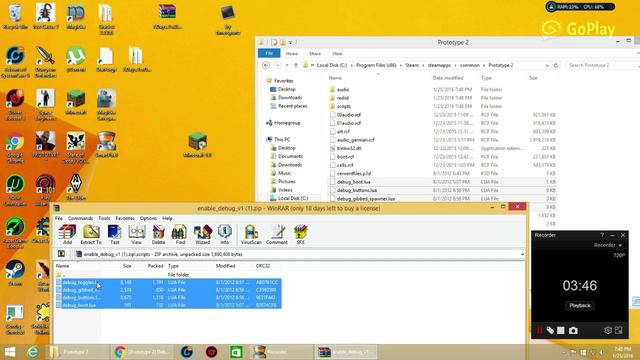This screenshot has height=360, width=640.
Task: Open the WinRAR address bar dropdown
Action: [522, 254]
